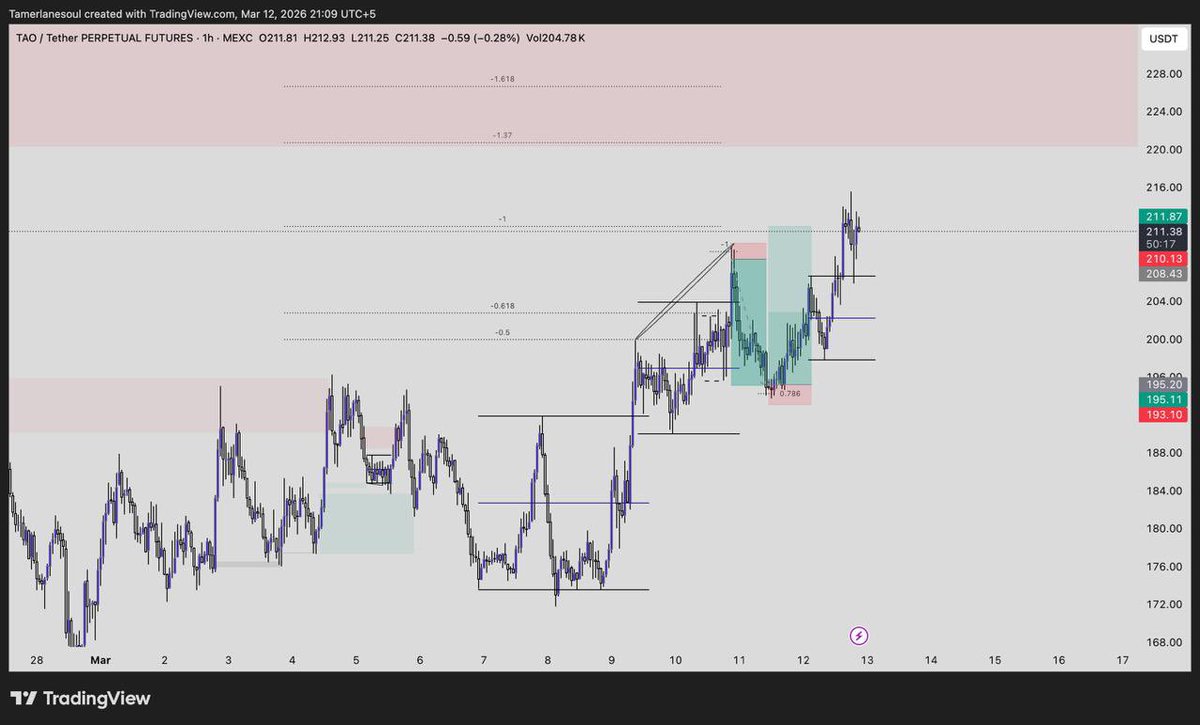
Task: Select the -0.618 Fibonacci level label
Action: [x=503, y=306]
